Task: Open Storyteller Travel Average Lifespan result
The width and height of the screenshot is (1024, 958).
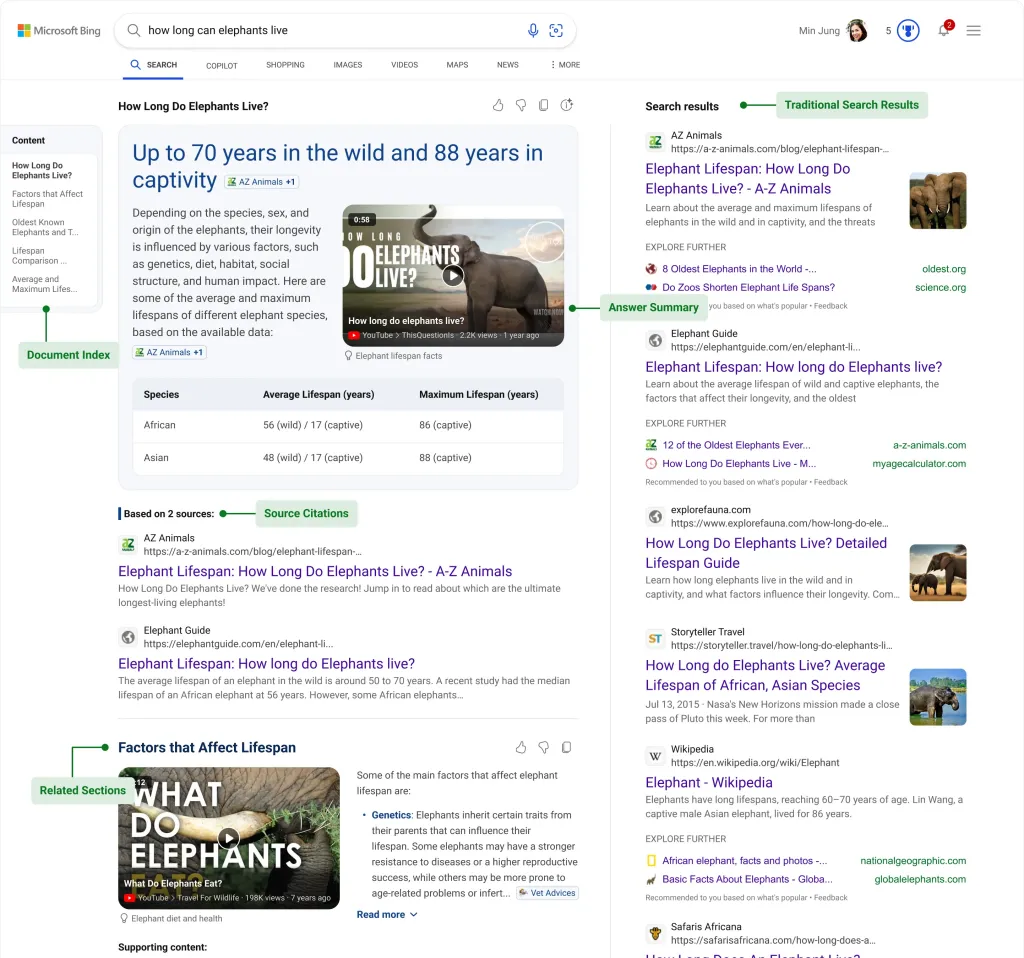Action: [765, 675]
